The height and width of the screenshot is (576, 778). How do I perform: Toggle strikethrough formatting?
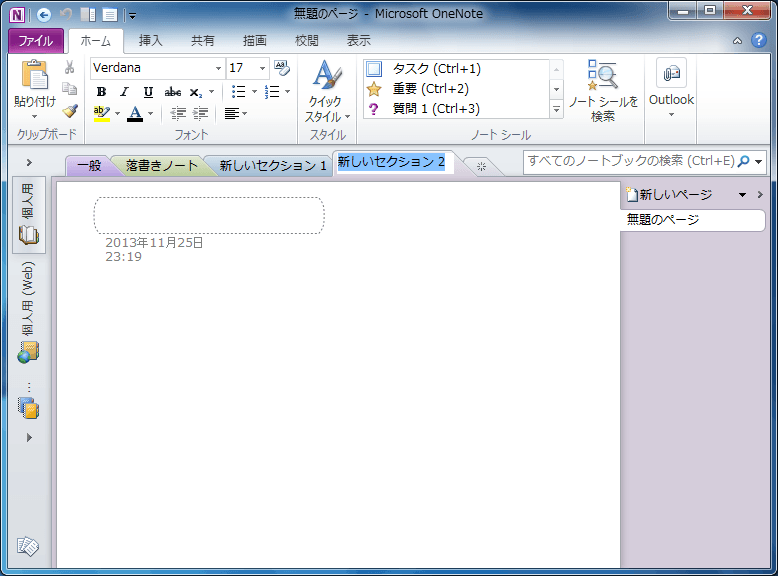(173, 92)
